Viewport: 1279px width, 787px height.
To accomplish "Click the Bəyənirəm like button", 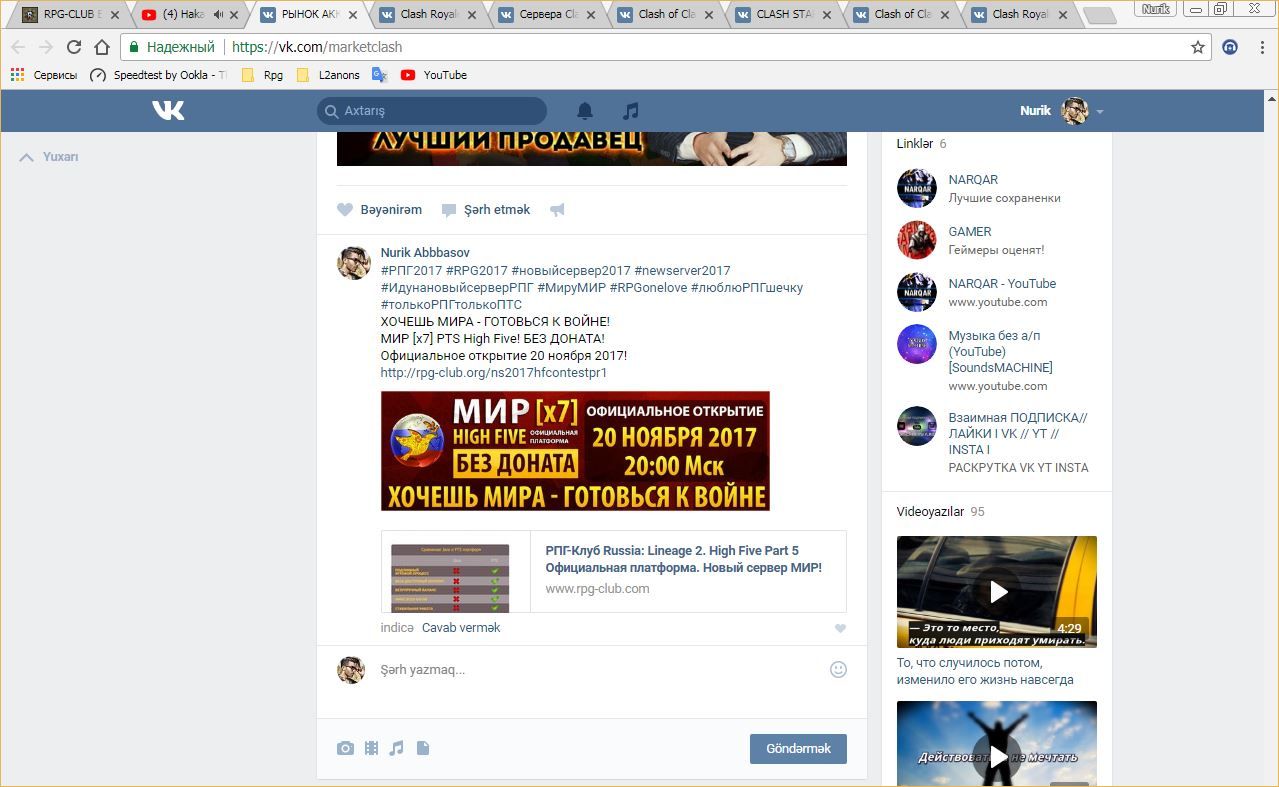I will pyautogui.click(x=380, y=210).
